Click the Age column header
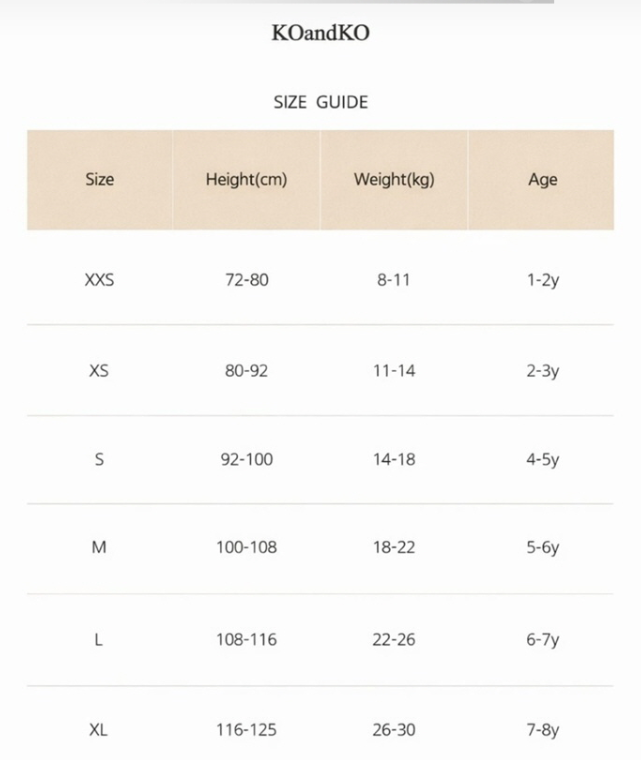The width and height of the screenshot is (641, 760). pos(542,180)
